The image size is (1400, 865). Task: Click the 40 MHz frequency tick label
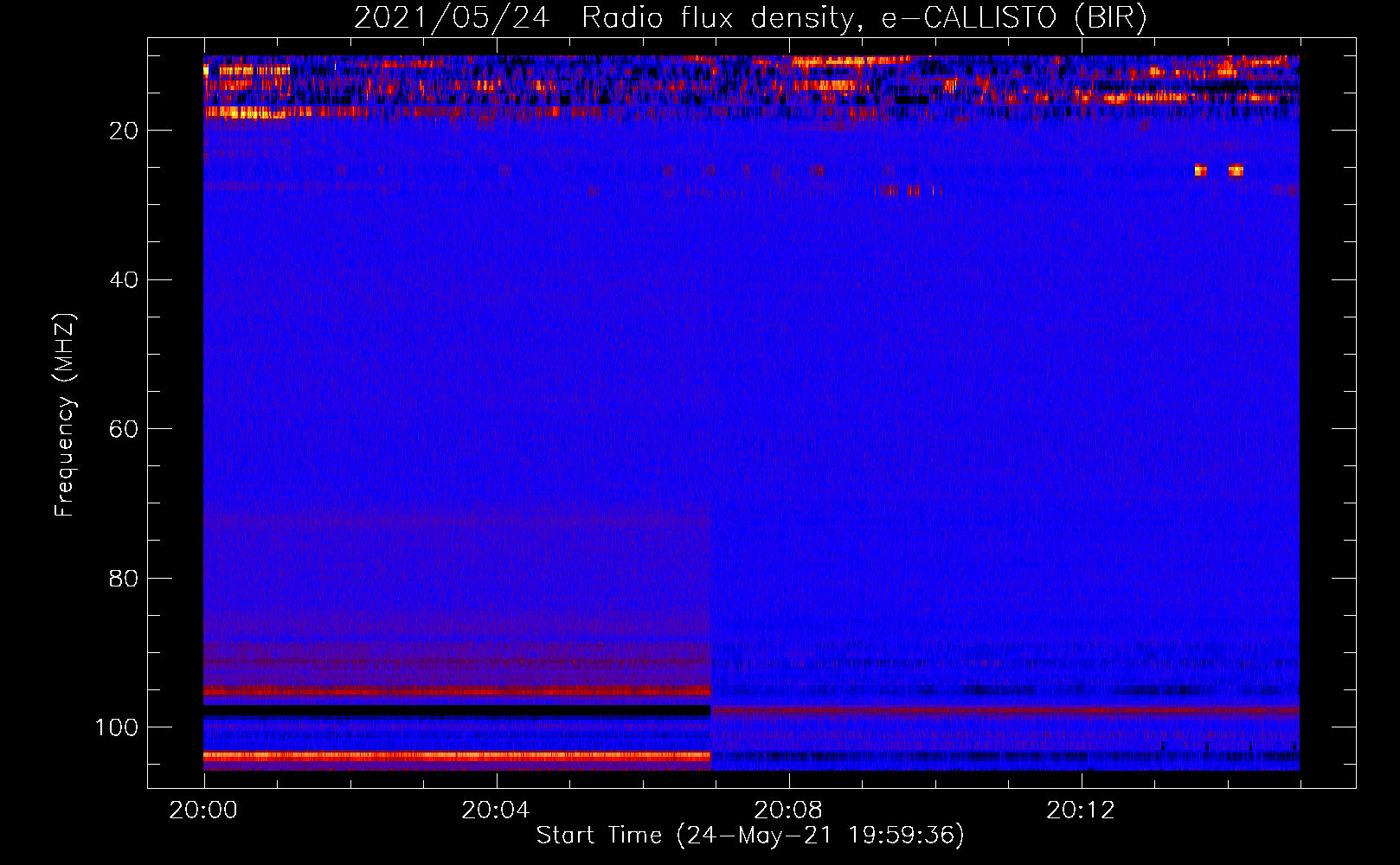click(124, 280)
